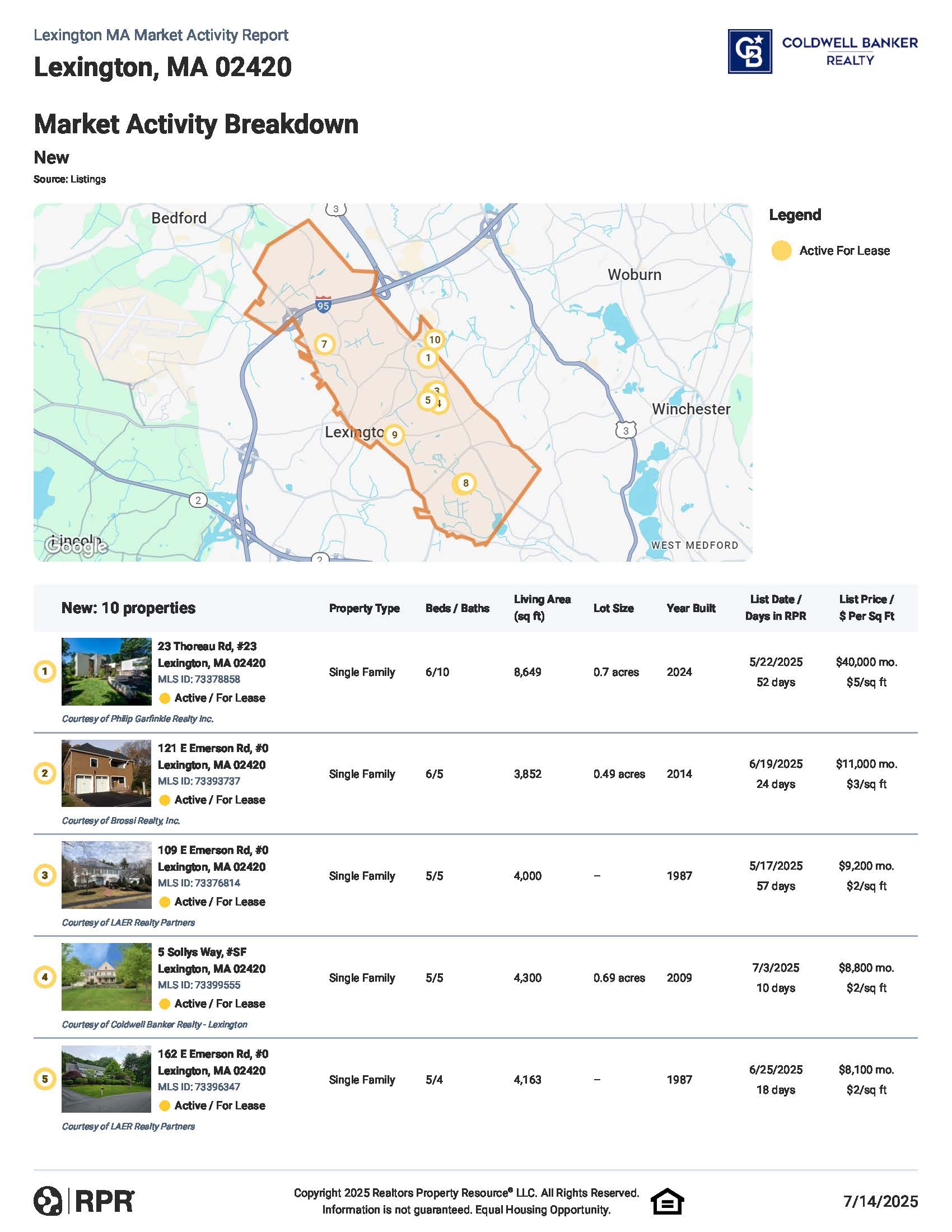The width and height of the screenshot is (952, 1232).
Task: Click the 6/10 beds/baths value
Action: point(438,673)
